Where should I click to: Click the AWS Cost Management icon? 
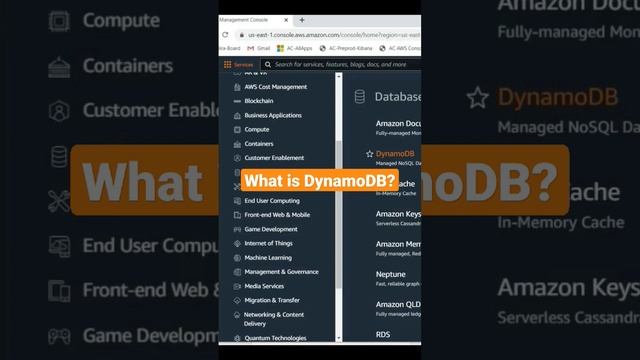237,87
